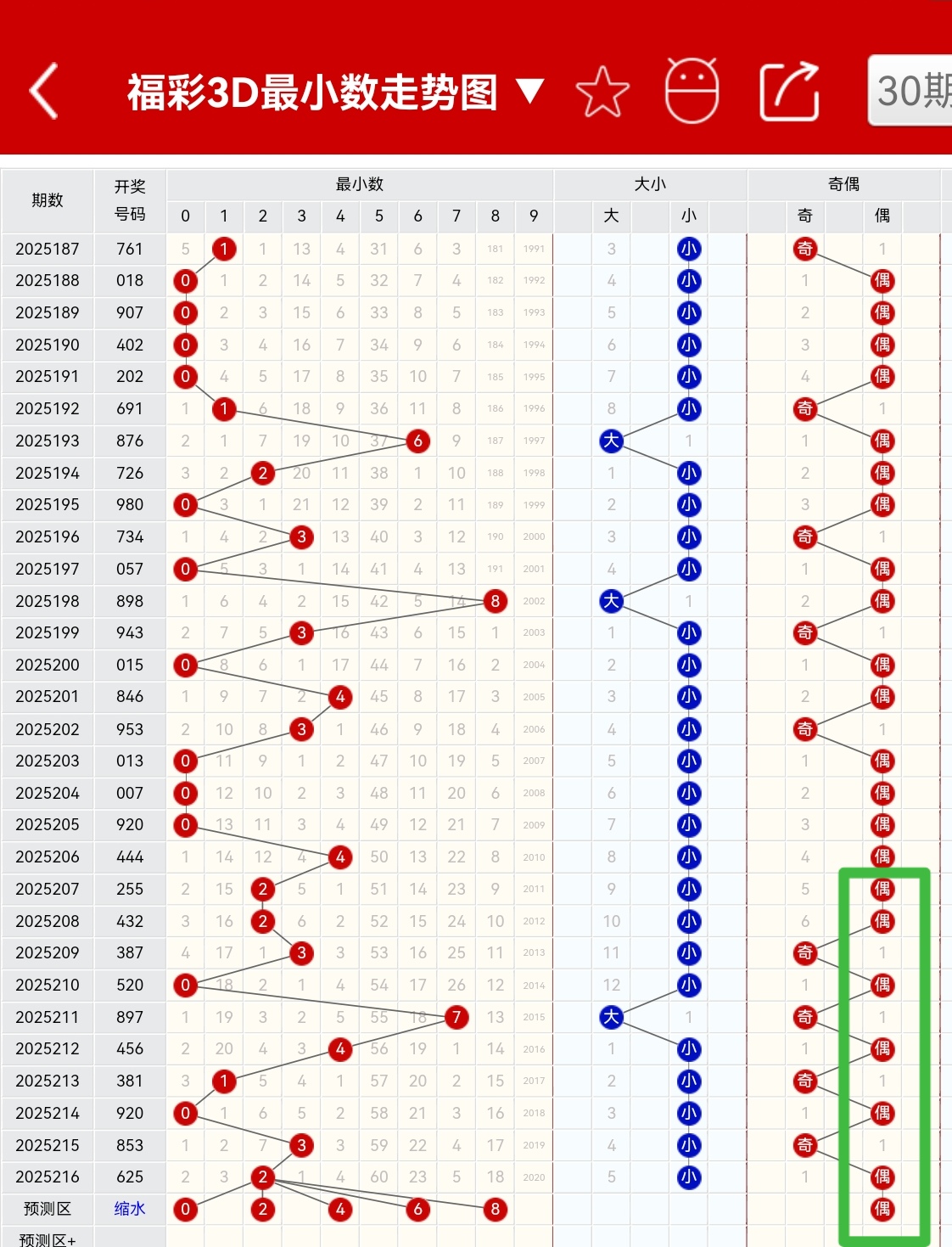
Task: Select issue number 2025198
Action: (x=48, y=601)
